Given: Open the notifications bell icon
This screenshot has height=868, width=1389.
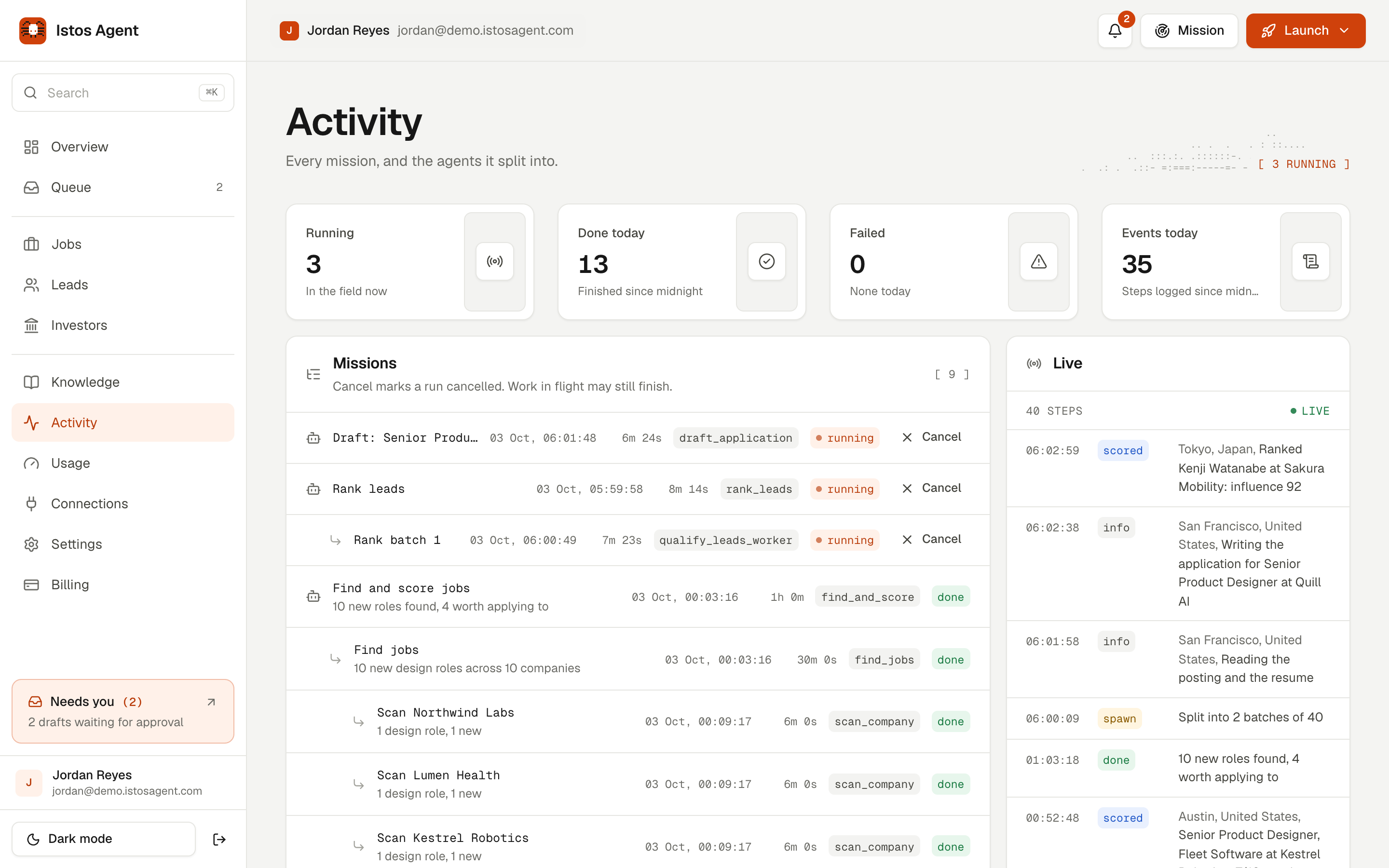Looking at the screenshot, I should pyautogui.click(x=1114, y=30).
